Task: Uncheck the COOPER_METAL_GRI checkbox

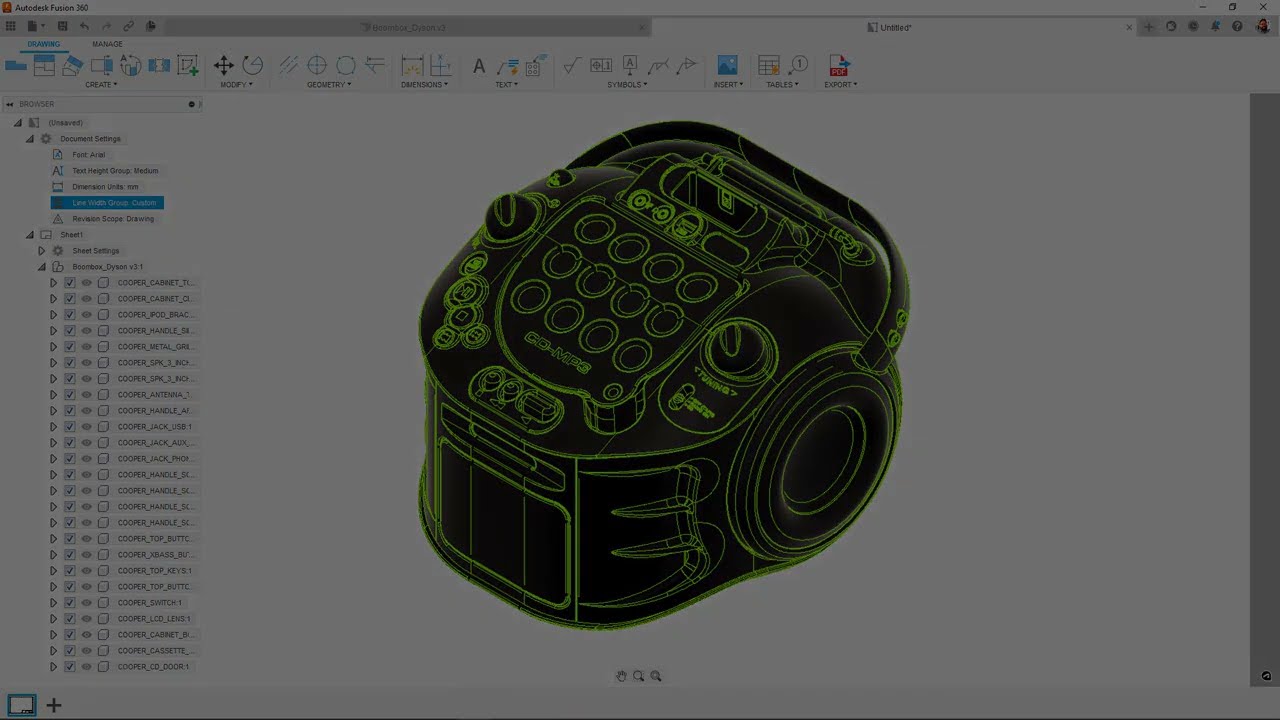Action: coord(70,347)
